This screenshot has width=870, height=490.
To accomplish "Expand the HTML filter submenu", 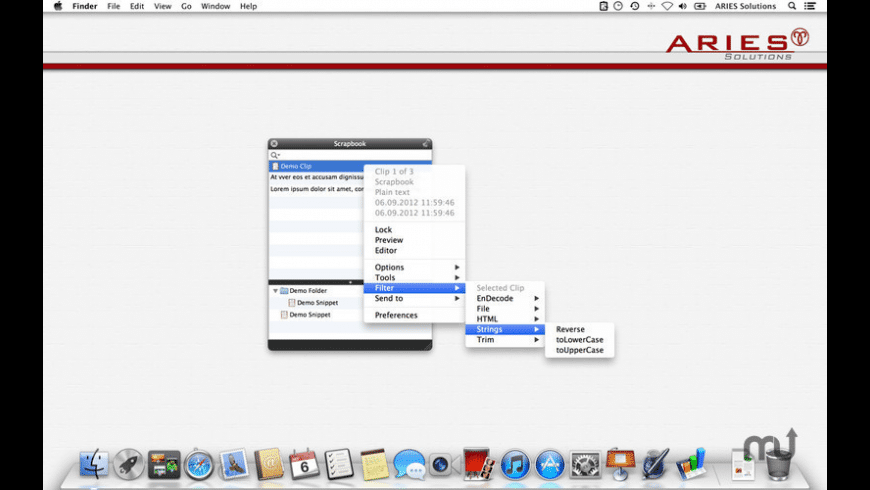I will pyautogui.click(x=505, y=319).
